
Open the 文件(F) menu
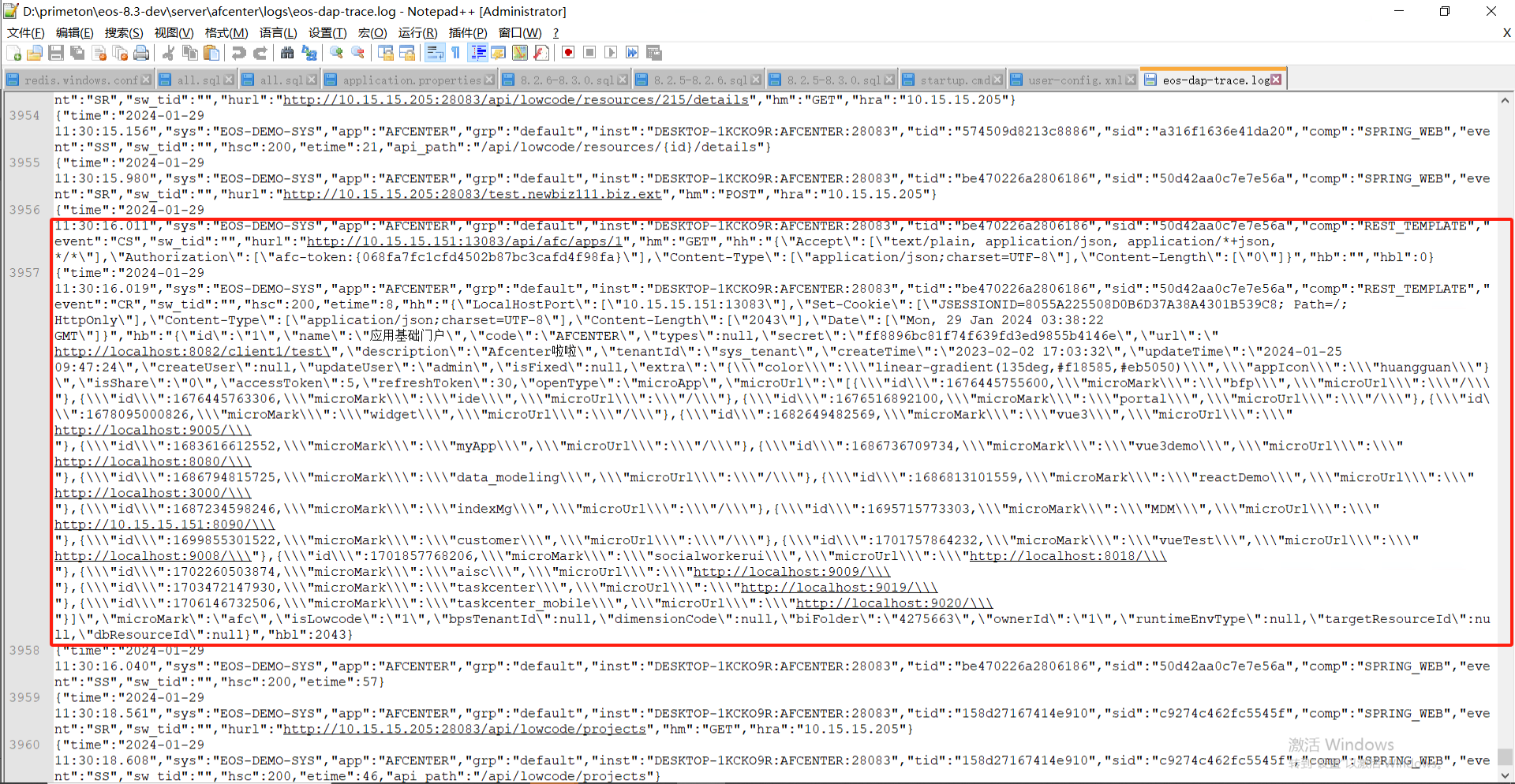point(25,32)
